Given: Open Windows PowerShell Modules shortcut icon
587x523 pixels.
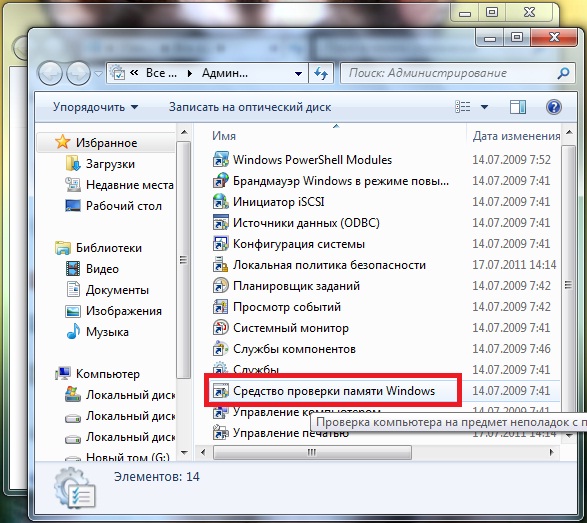Looking at the screenshot, I should click(x=220, y=159).
